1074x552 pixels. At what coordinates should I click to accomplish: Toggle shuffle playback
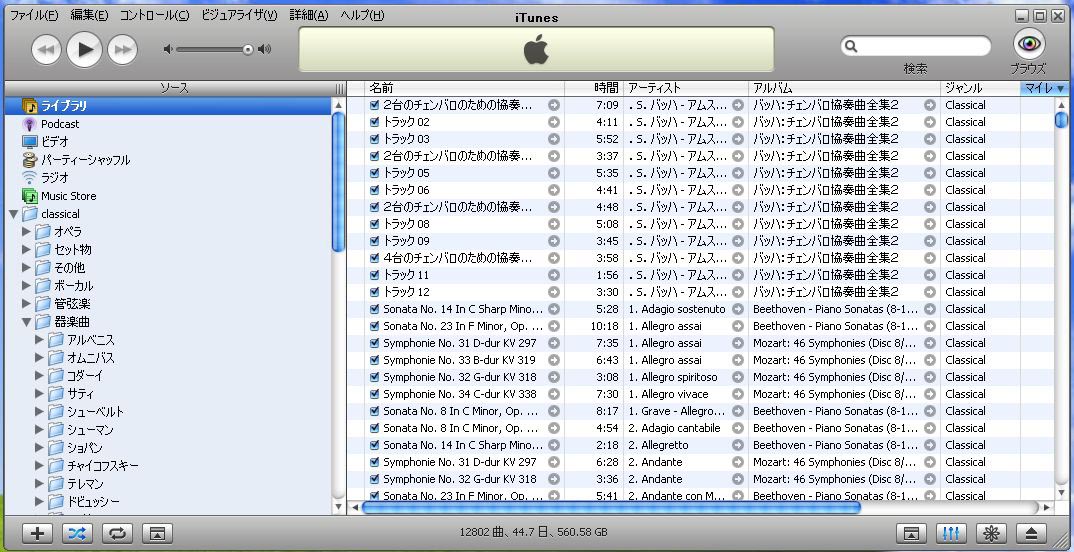pyautogui.click(x=77, y=534)
